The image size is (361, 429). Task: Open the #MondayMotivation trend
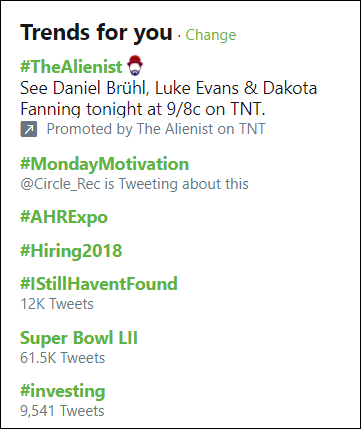click(x=104, y=164)
